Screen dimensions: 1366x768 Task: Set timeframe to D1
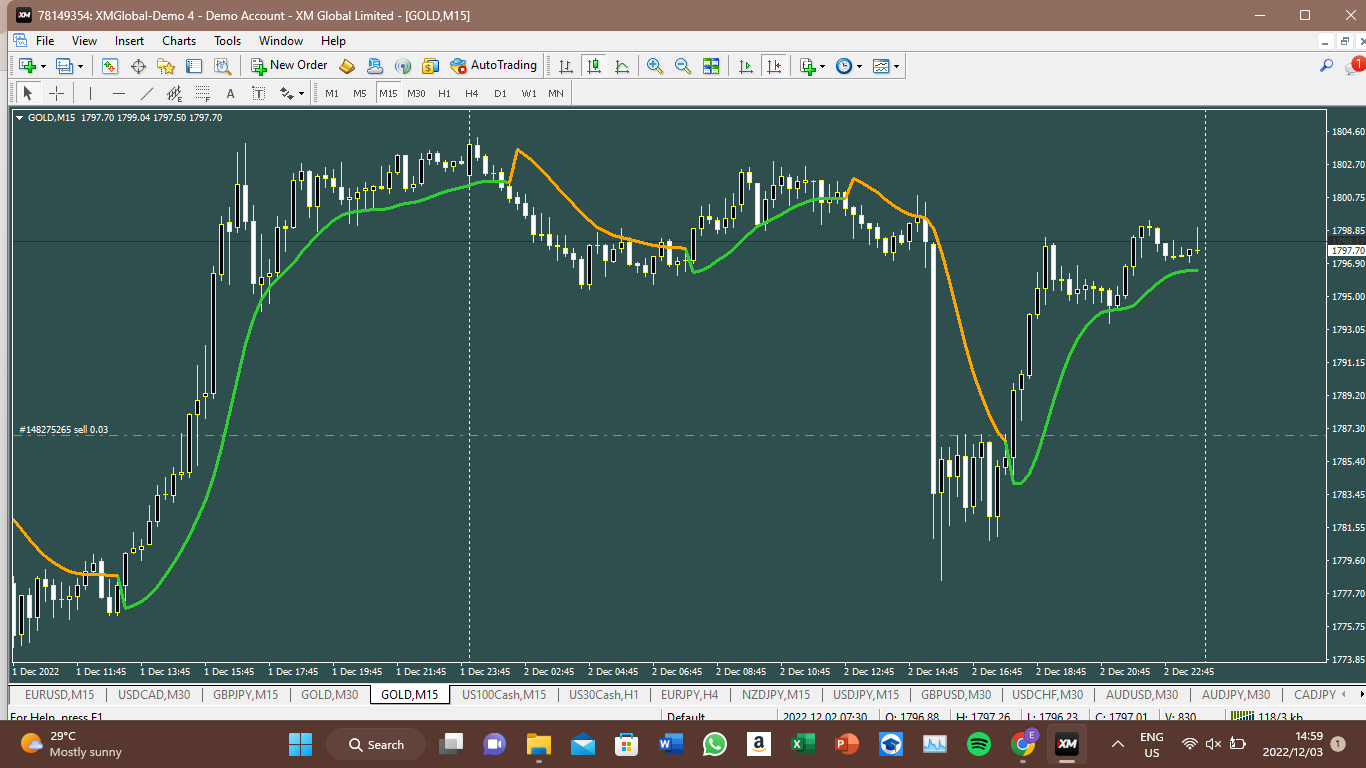click(x=500, y=93)
